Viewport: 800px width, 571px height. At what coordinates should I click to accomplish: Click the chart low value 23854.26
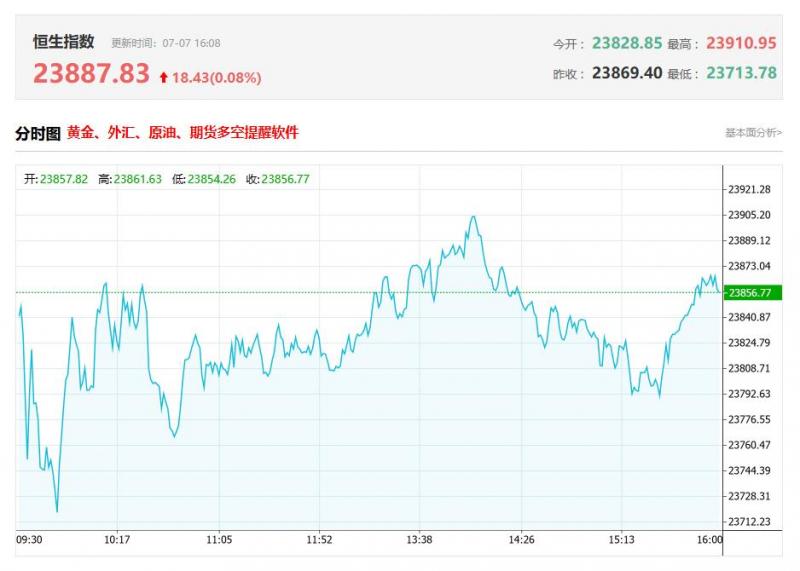tap(212, 179)
